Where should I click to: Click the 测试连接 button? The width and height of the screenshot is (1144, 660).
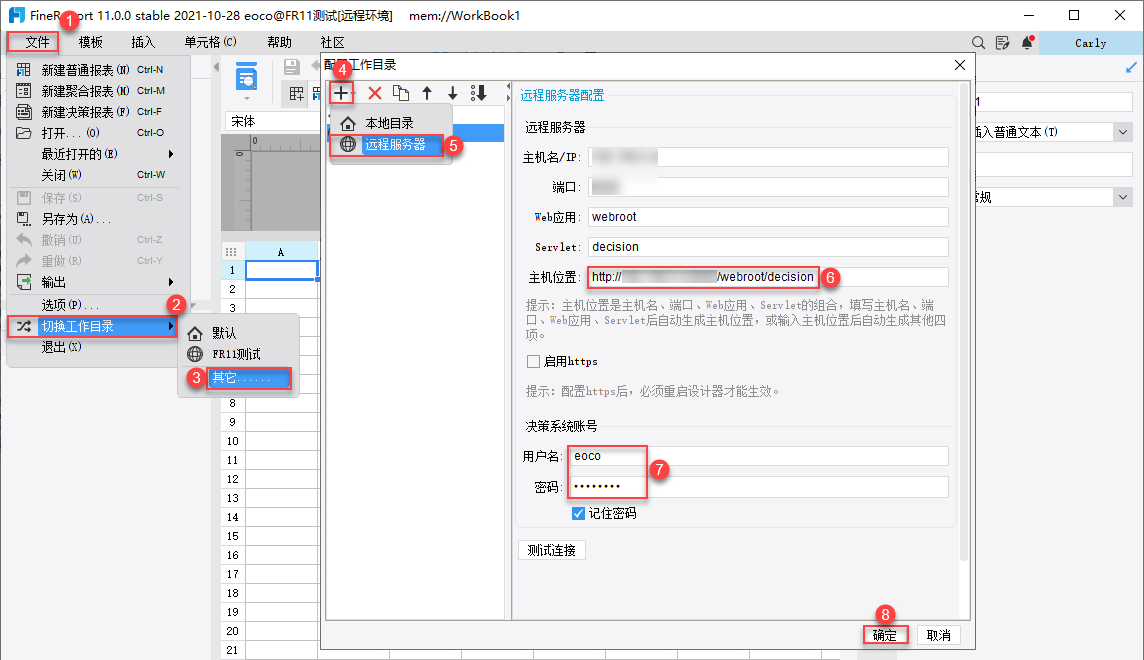[552, 550]
